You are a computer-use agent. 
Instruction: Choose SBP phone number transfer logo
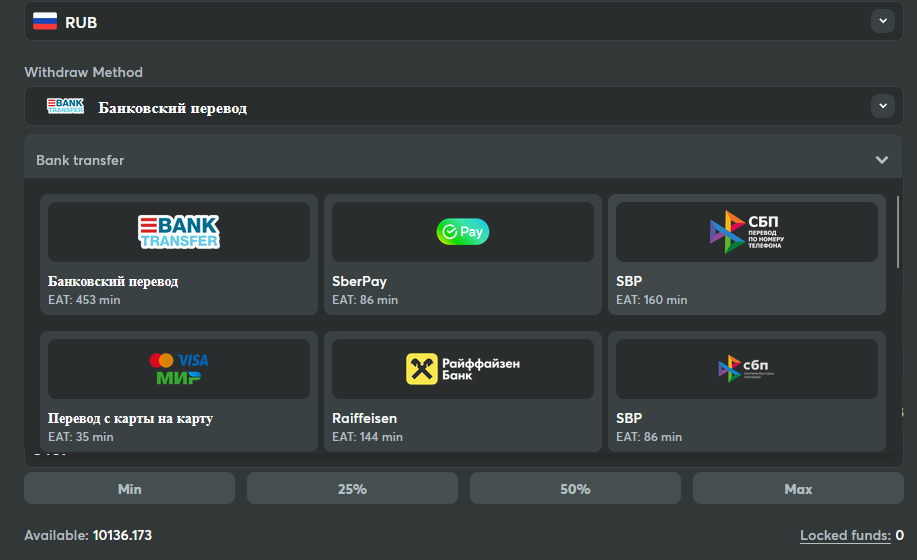(747, 232)
